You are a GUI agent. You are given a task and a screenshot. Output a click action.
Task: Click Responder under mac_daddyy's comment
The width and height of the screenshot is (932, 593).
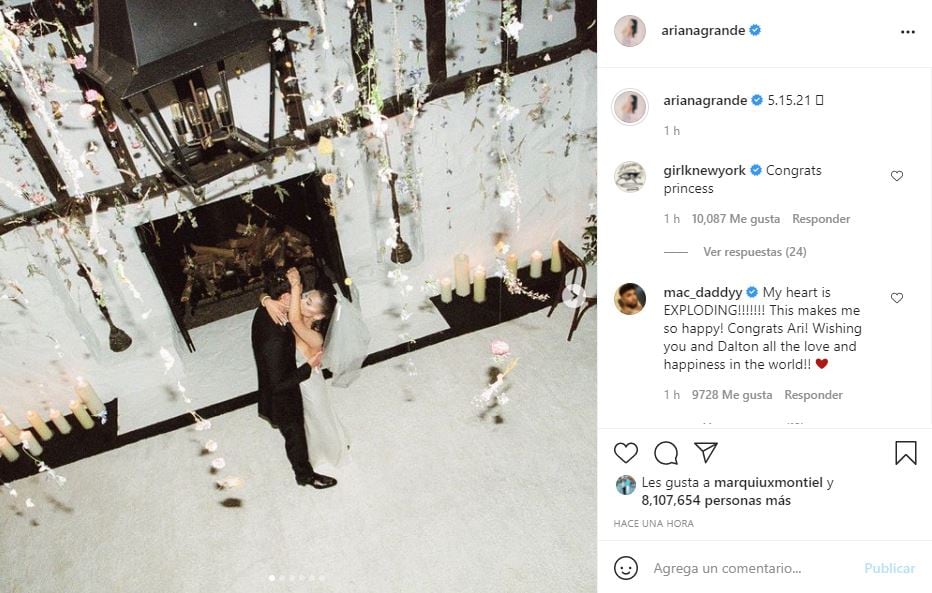click(814, 395)
